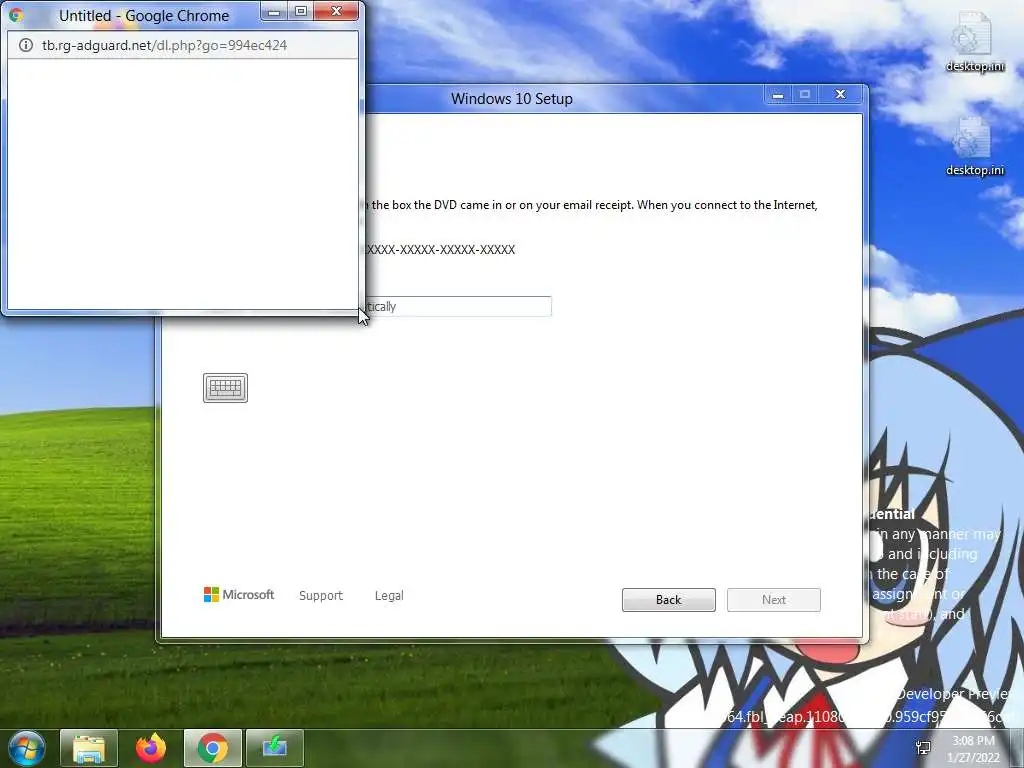This screenshot has height=768, width=1024.
Task: Open the Support link
Action: (x=321, y=596)
